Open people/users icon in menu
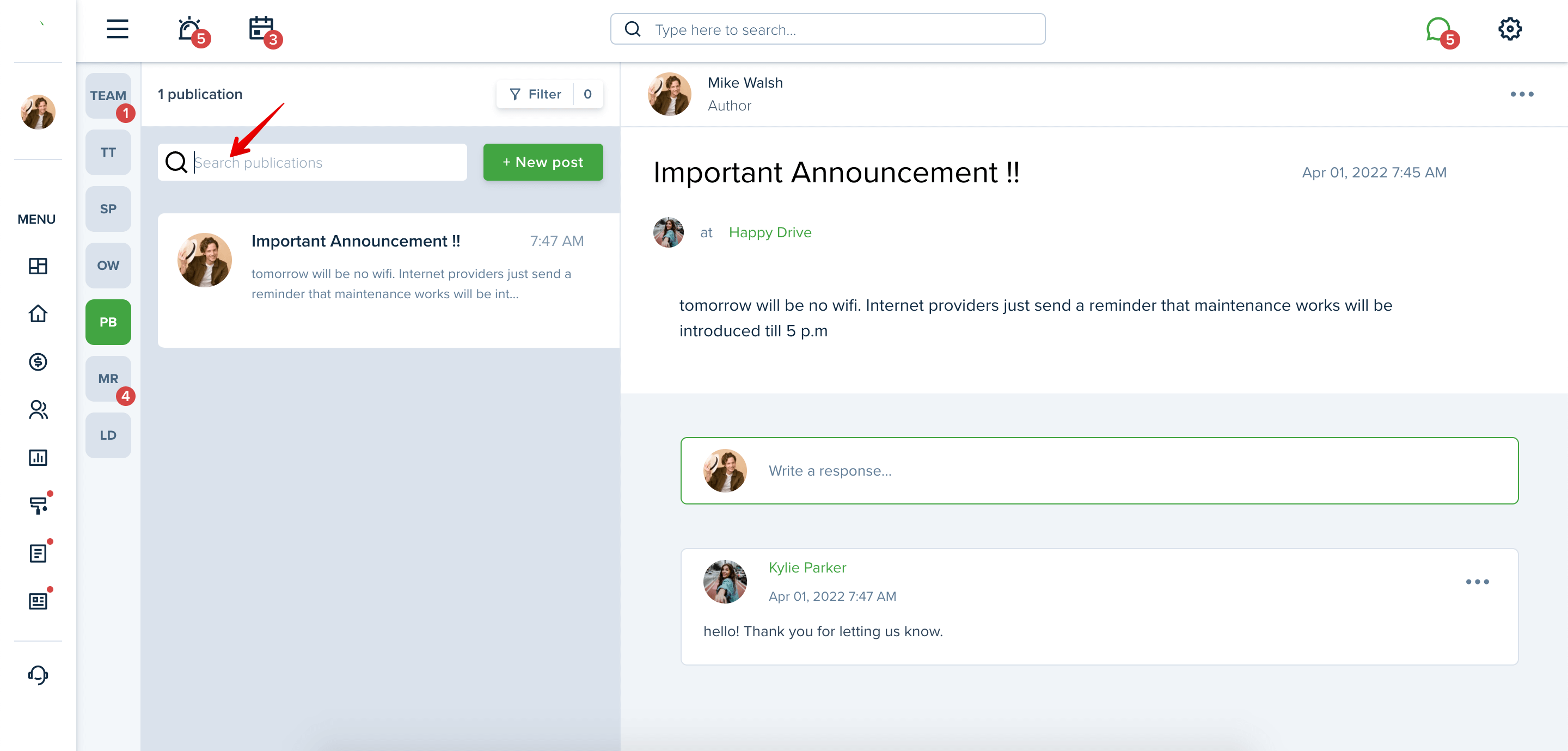Image resolution: width=1568 pixels, height=751 pixels. click(x=38, y=410)
